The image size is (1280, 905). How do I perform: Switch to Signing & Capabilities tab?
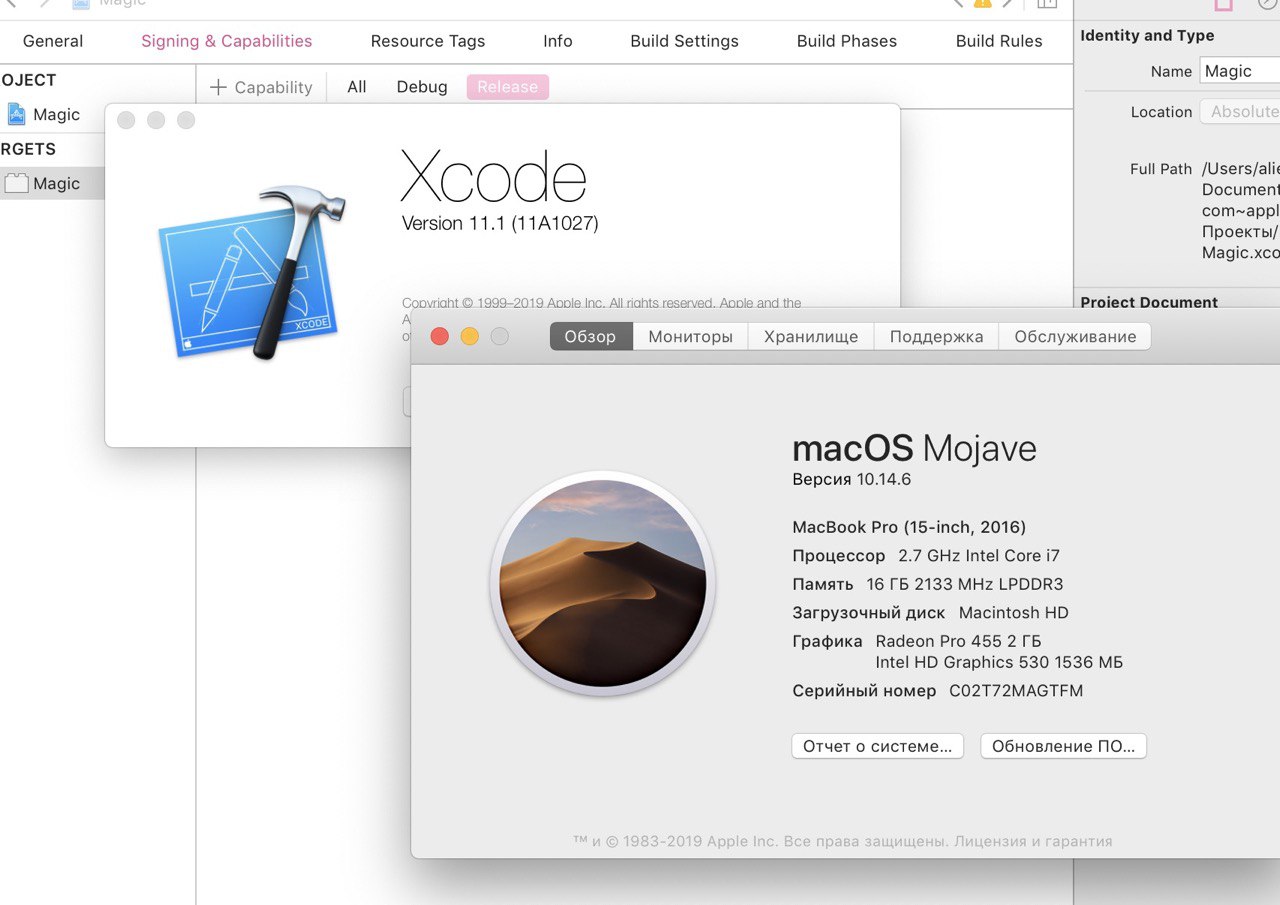click(226, 41)
